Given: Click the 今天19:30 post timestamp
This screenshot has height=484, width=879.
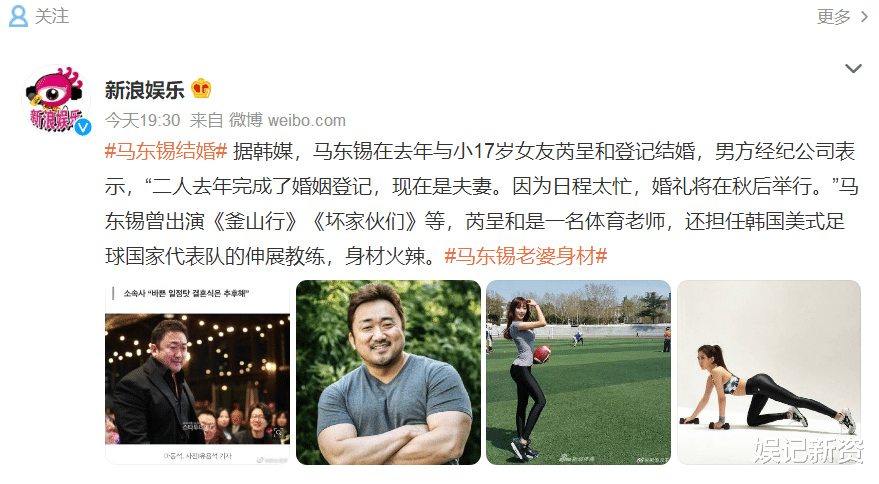Looking at the screenshot, I should click(x=142, y=120).
